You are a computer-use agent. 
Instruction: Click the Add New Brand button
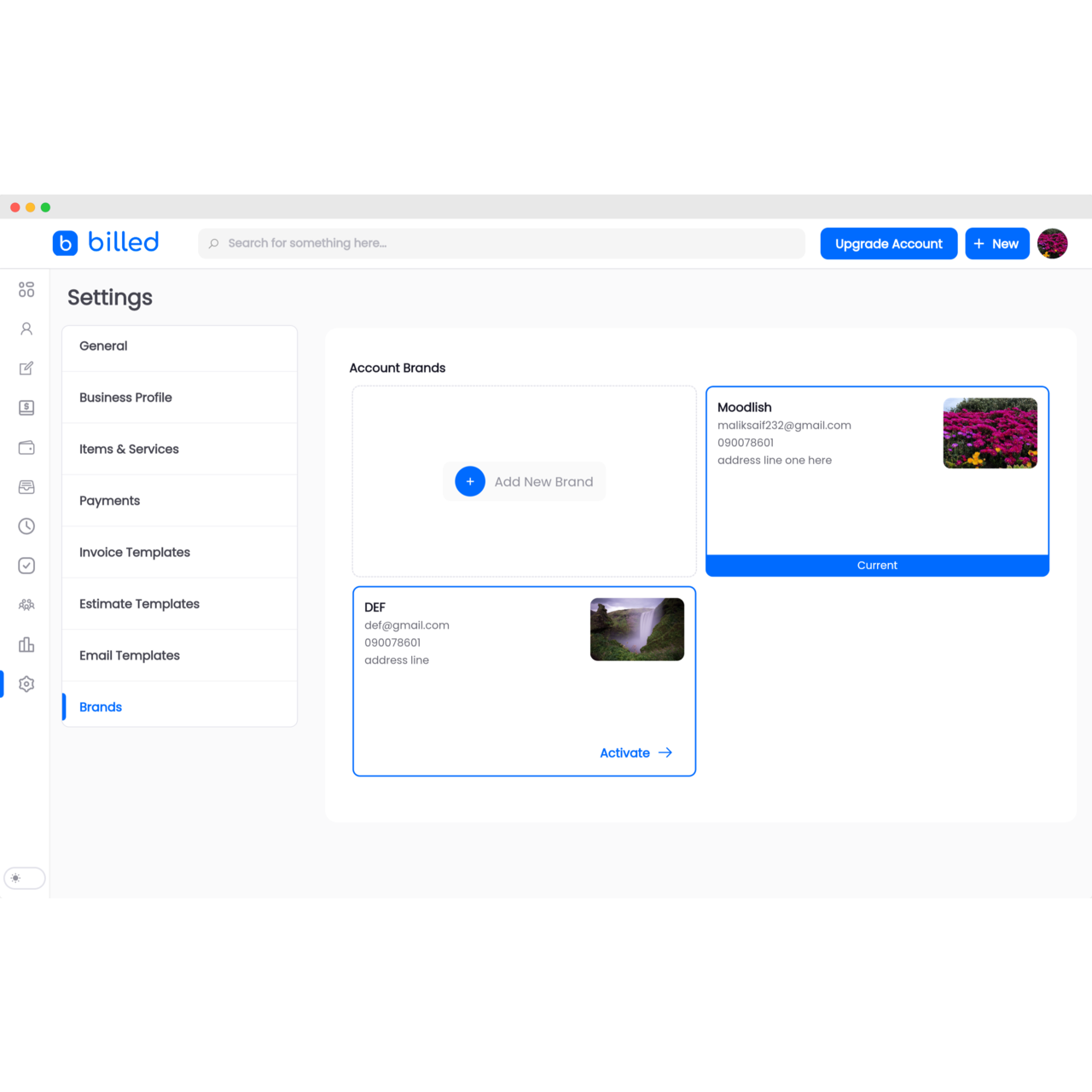pyautogui.click(x=524, y=482)
